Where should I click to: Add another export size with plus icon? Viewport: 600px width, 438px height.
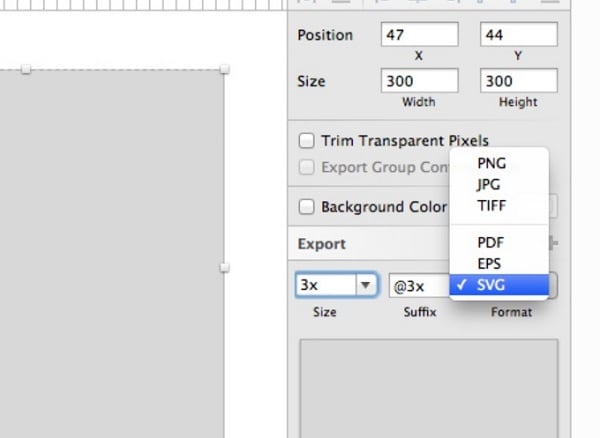554,243
